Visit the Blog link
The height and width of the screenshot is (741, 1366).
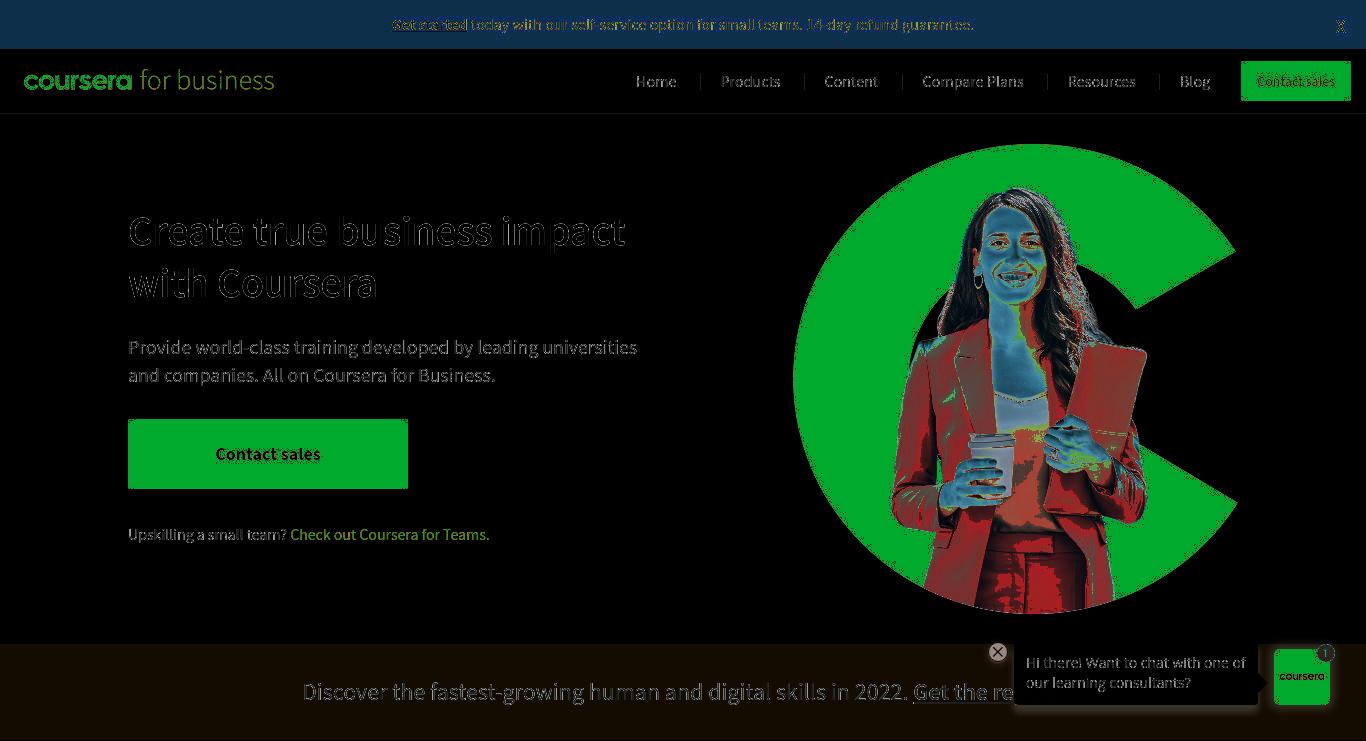pyautogui.click(x=1195, y=81)
